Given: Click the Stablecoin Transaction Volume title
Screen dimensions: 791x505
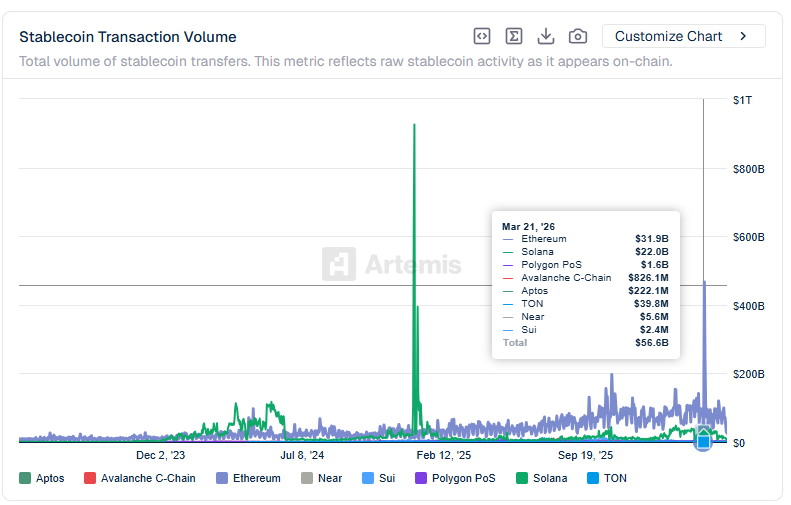Looking at the screenshot, I should coord(128,37).
